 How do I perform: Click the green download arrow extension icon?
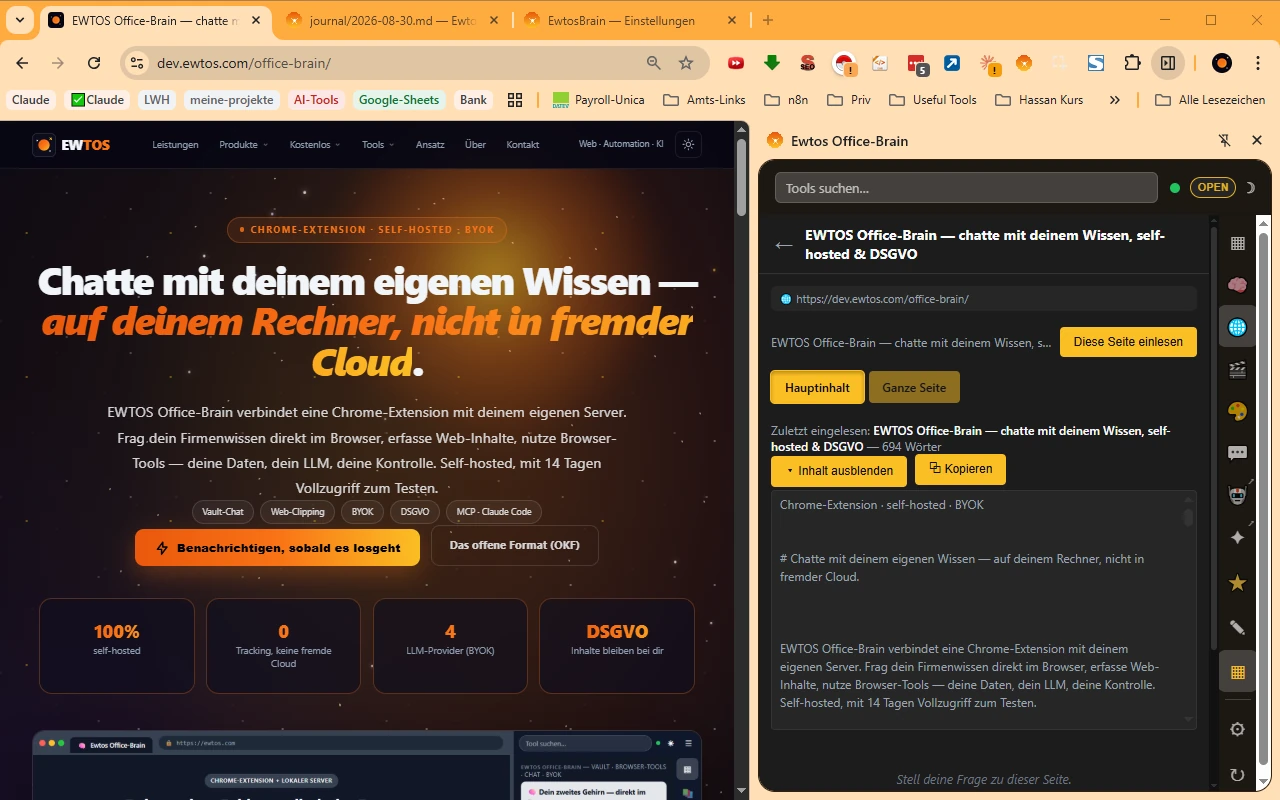coord(771,63)
